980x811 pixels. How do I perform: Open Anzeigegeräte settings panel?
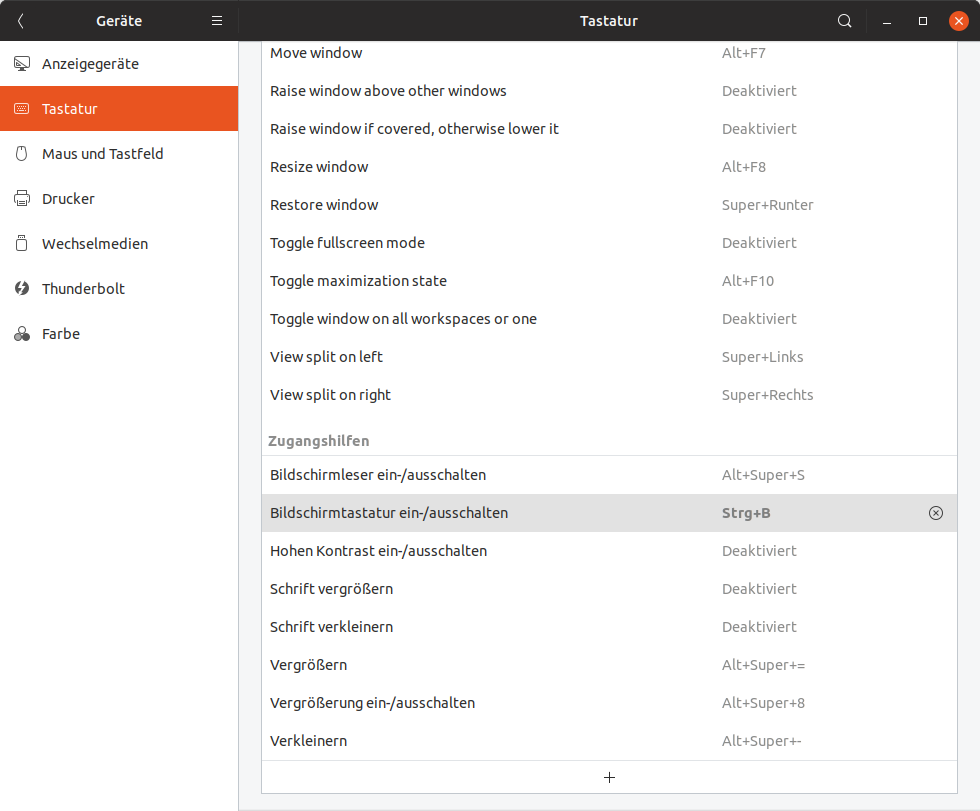coord(119,64)
